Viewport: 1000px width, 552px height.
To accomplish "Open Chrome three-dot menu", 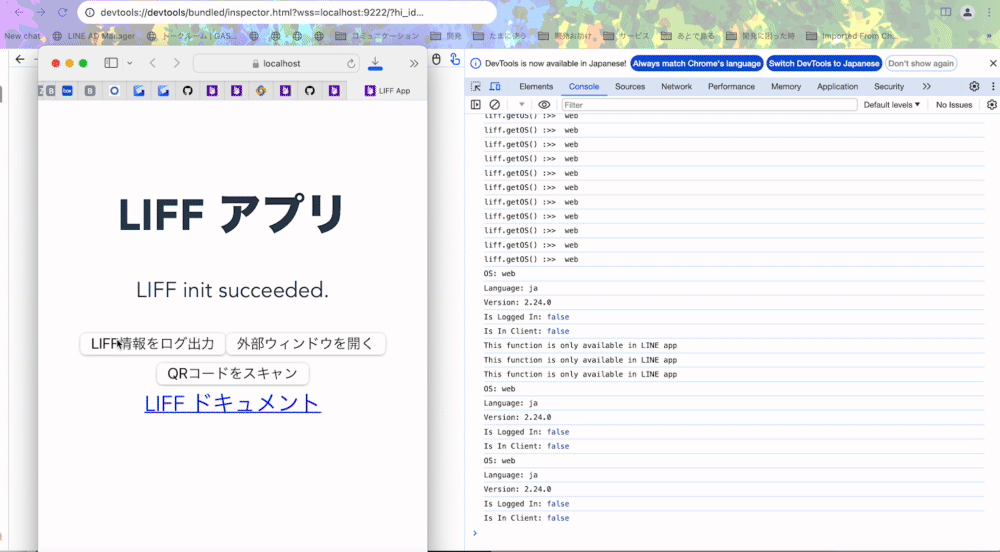I will tap(989, 12).
